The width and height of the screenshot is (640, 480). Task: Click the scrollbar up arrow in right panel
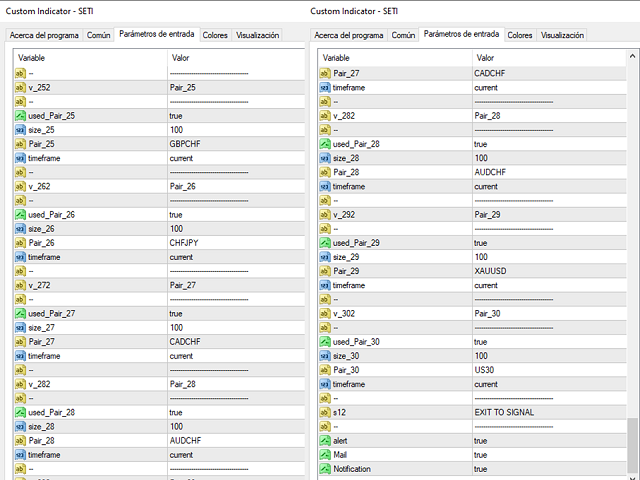click(x=632, y=56)
